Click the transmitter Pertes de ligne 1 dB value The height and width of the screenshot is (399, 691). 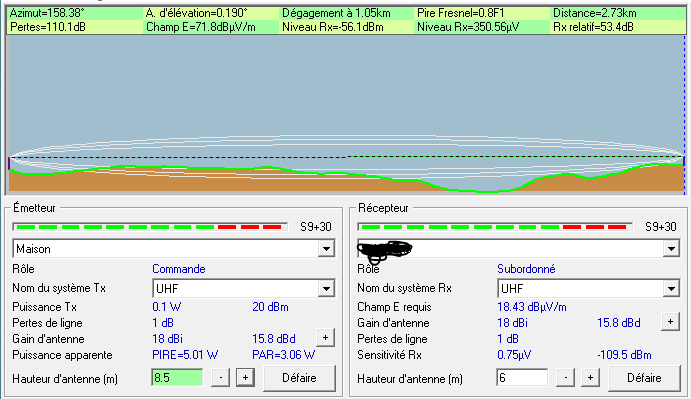point(163,323)
